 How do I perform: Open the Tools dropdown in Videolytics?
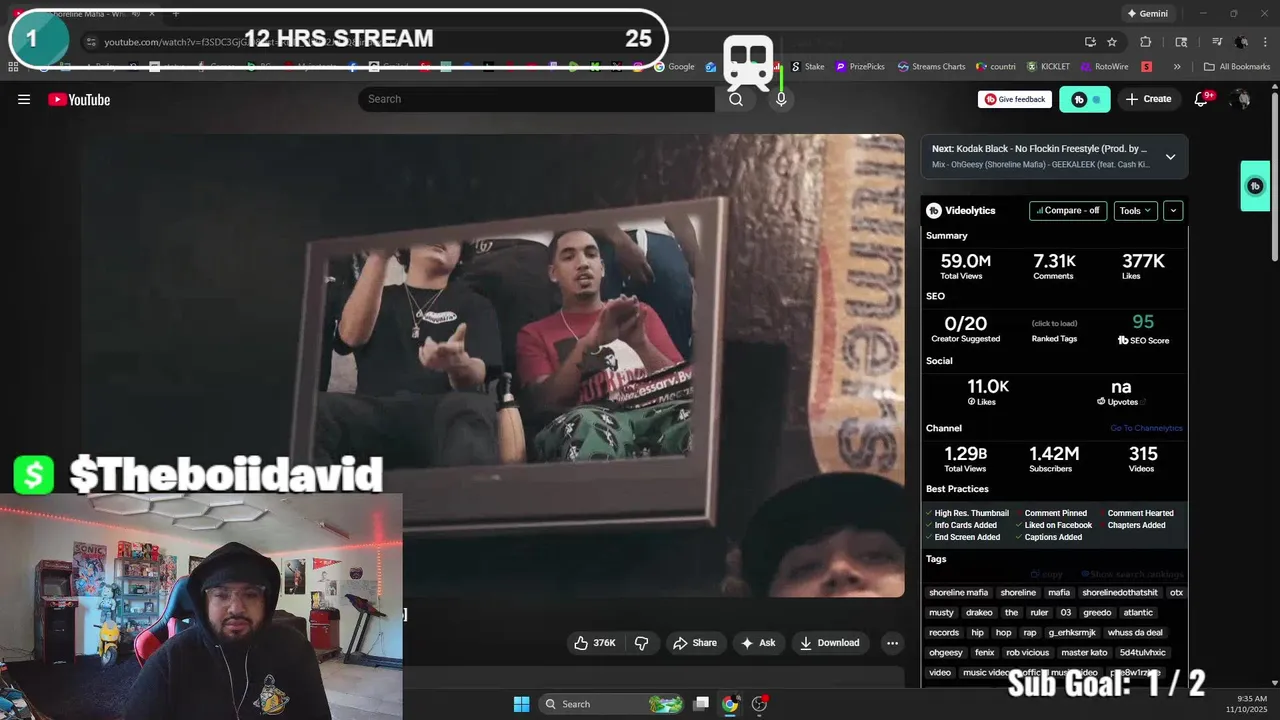tap(1136, 210)
